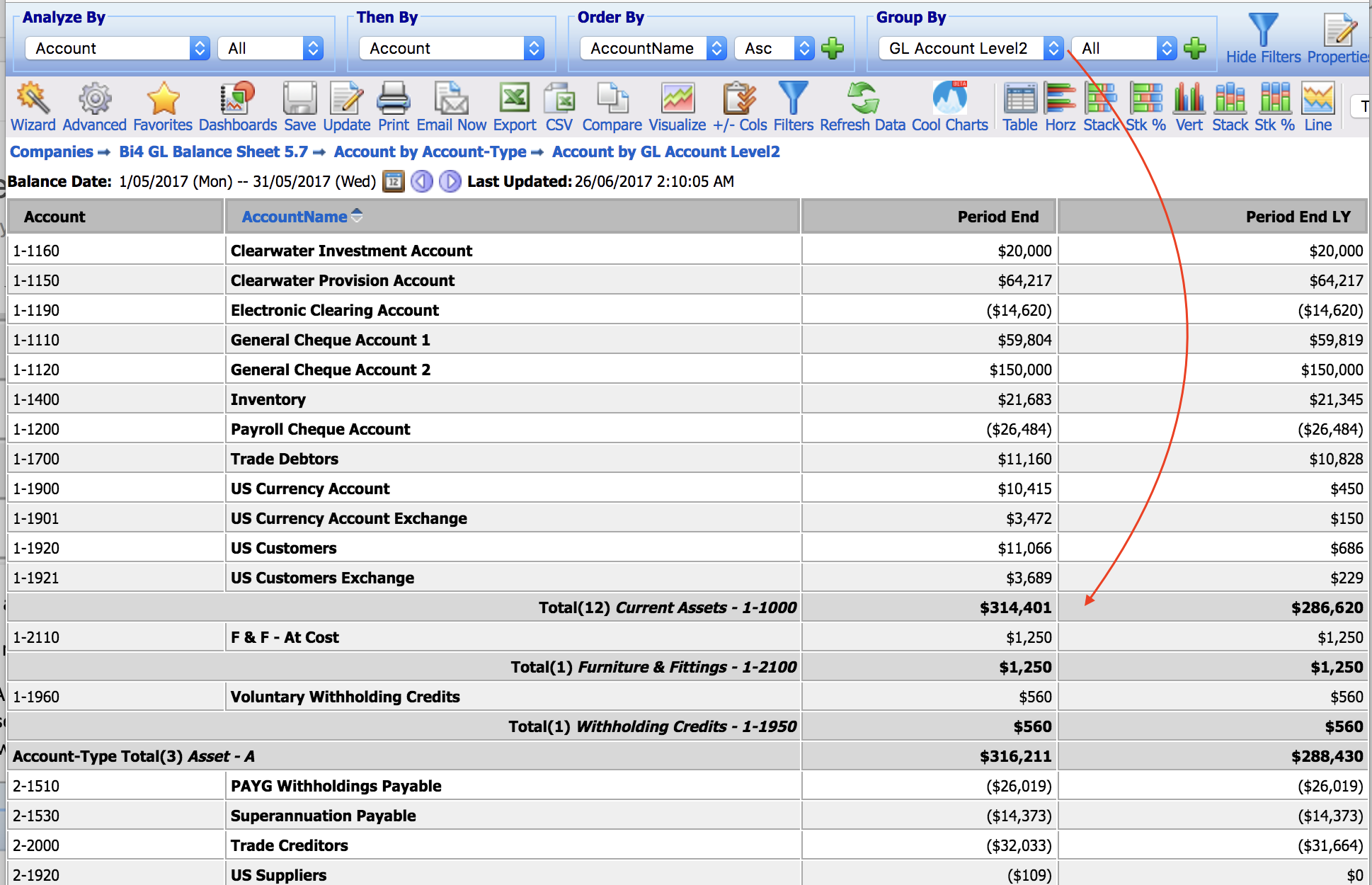Switch to vertical Stack chart
1372x885 pixels.
pyautogui.click(x=1230, y=107)
